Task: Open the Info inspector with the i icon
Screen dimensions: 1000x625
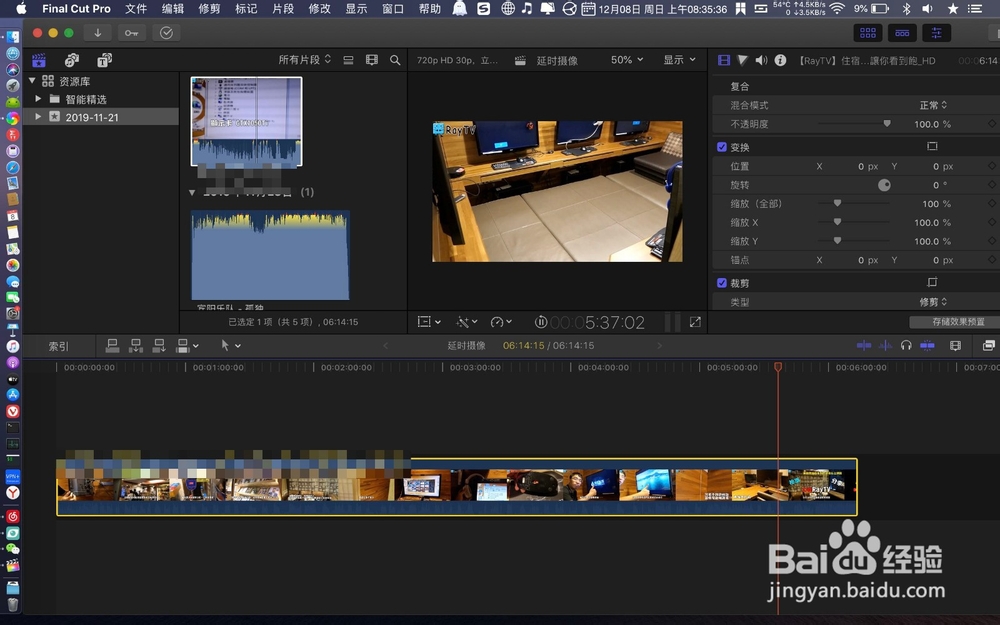Action: pyautogui.click(x=780, y=59)
